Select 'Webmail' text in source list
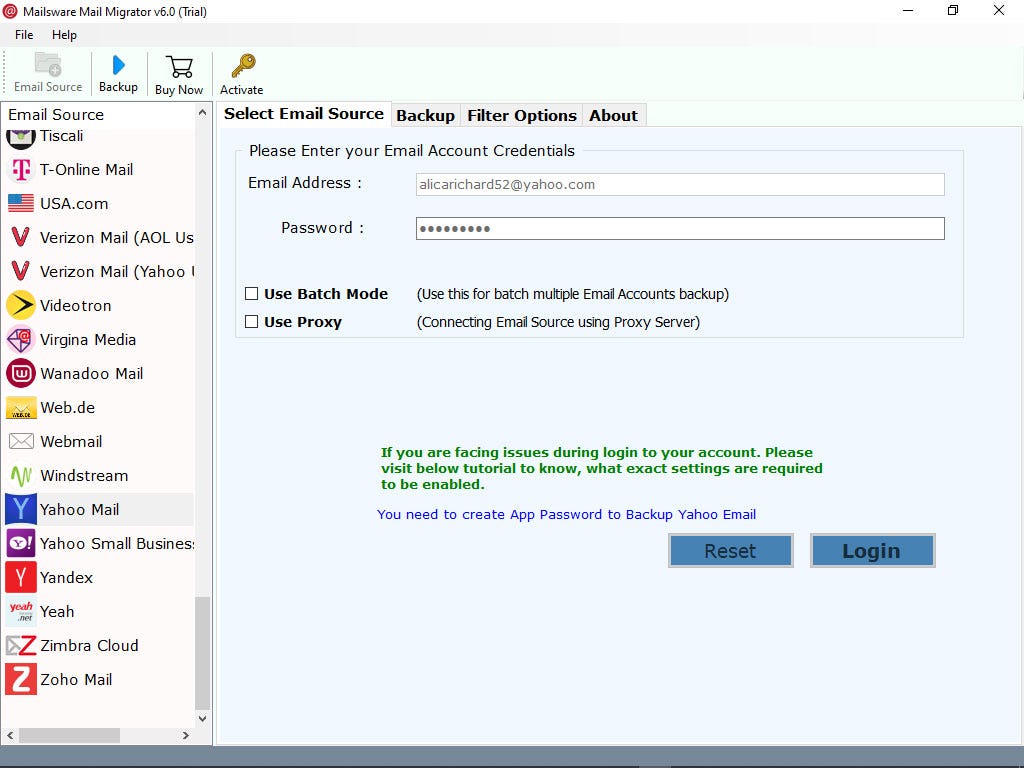The height and width of the screenshot is (768, 1024). coord(71,441)
